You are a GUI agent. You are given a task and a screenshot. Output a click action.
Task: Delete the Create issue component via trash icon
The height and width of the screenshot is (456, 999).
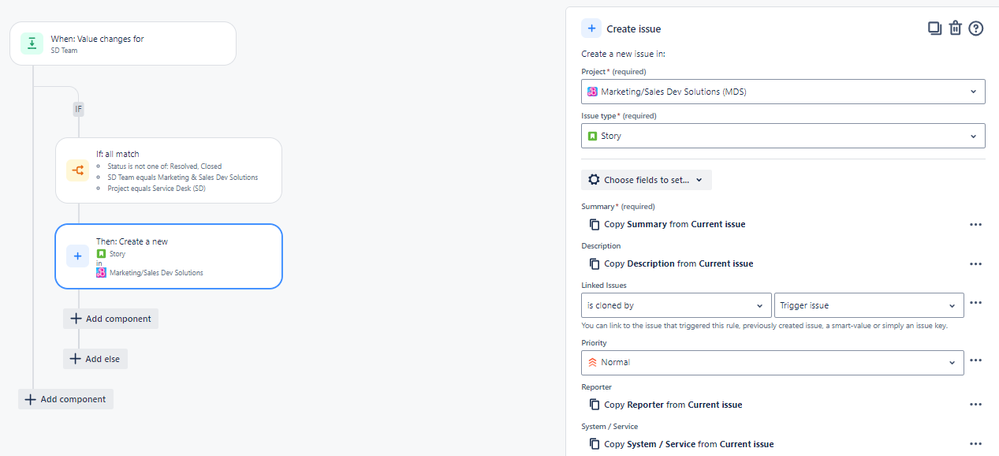(955, 29)
